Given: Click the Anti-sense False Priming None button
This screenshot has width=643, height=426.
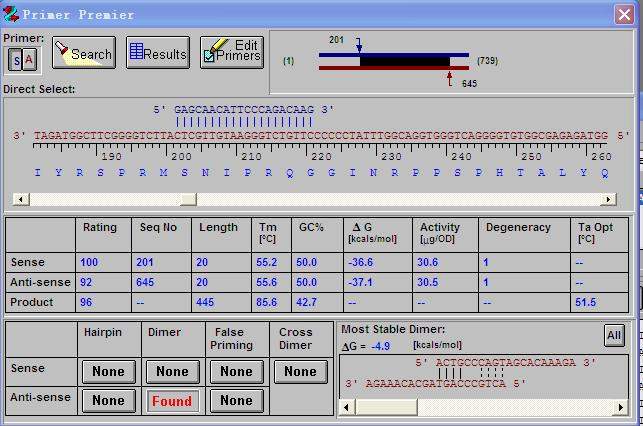Looking at the screenshot, I should (237, 401).
